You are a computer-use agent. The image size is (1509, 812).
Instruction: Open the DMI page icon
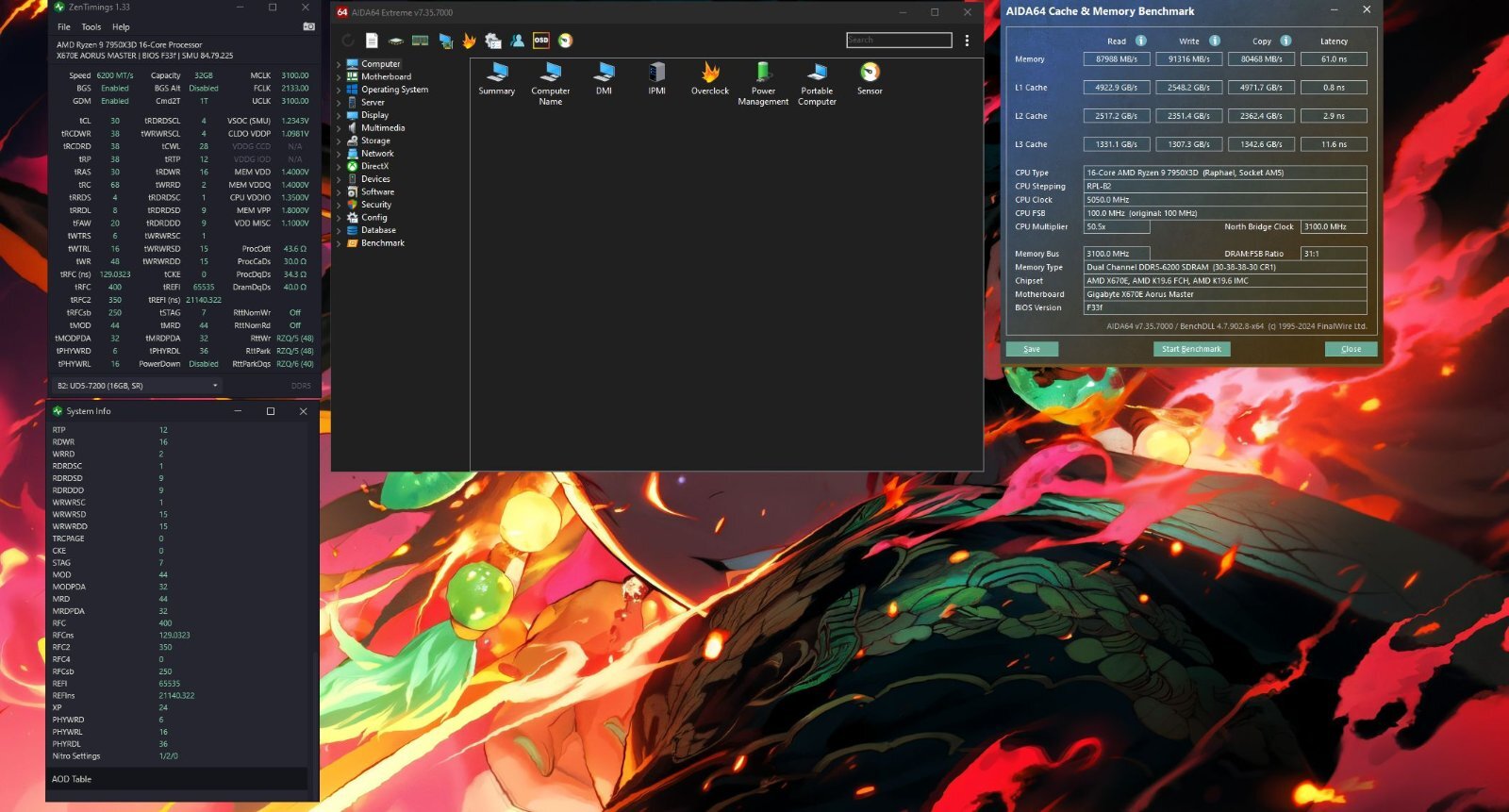[x=605, y=79]
